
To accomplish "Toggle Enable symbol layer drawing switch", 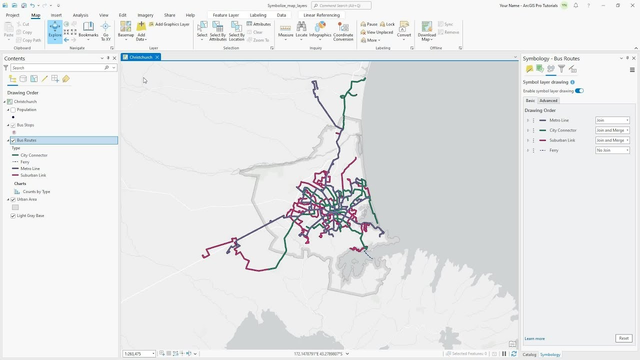I will click(579, 91).
